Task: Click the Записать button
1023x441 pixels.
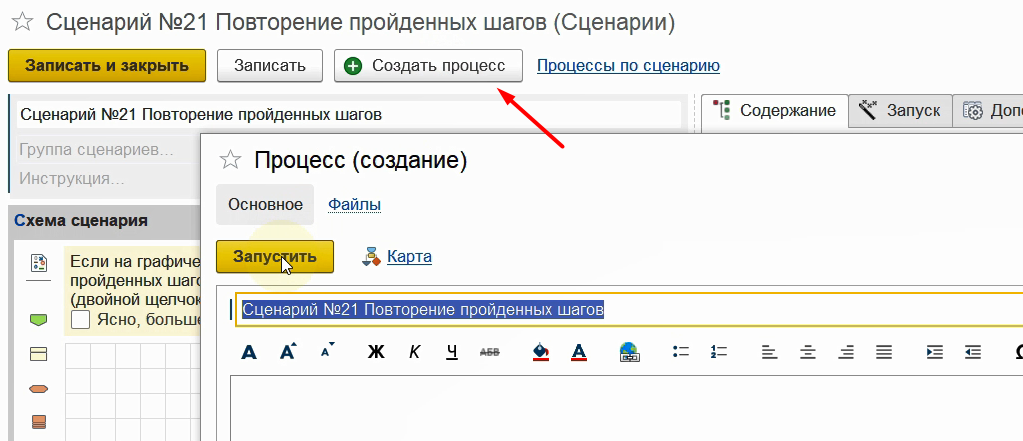Action: pyautogui.click(x=270, y=66)
